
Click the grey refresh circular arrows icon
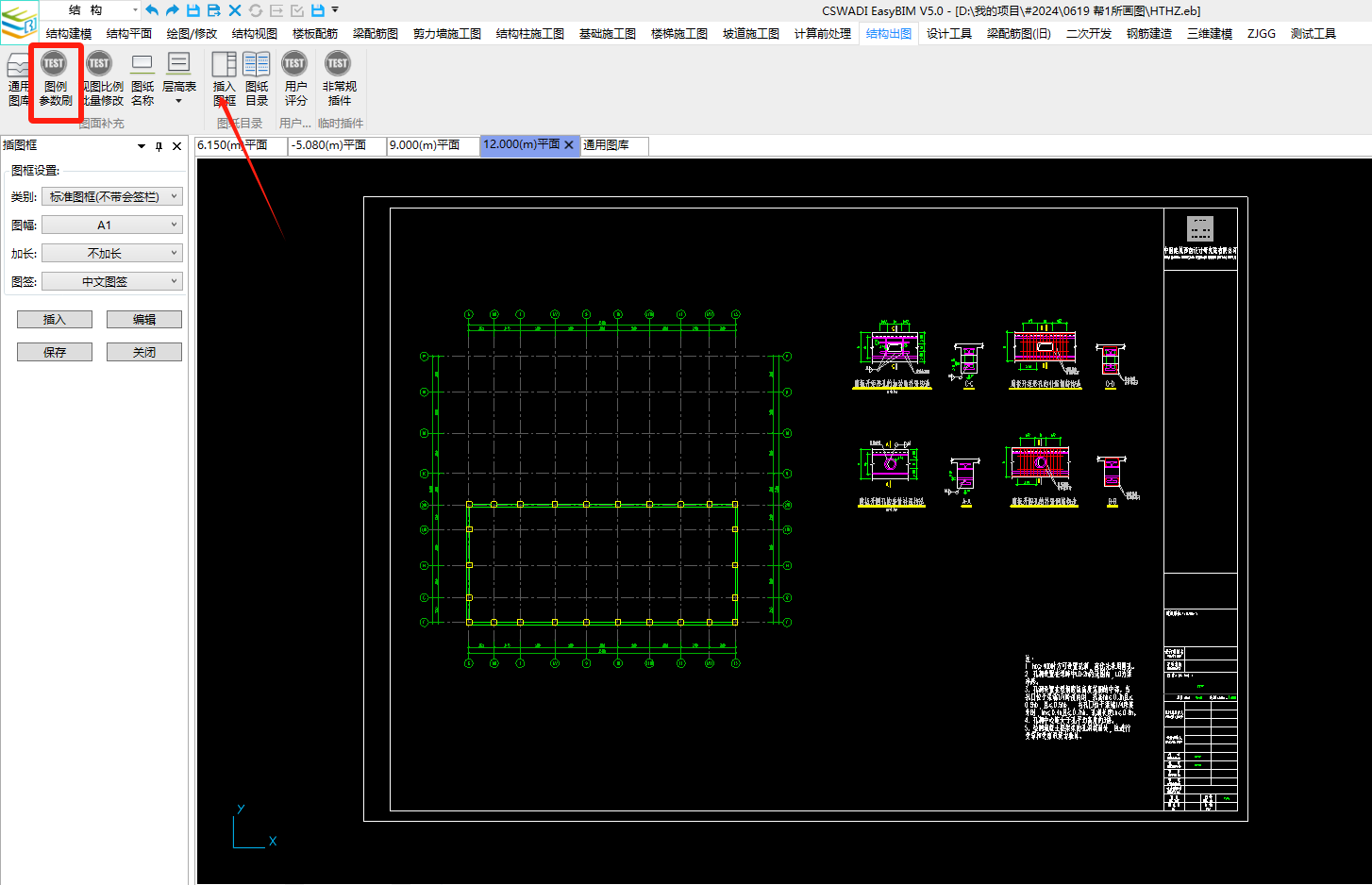click(256, 10)
